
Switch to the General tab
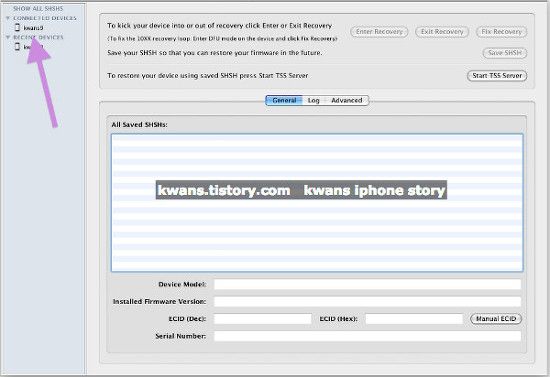point(284,100)
